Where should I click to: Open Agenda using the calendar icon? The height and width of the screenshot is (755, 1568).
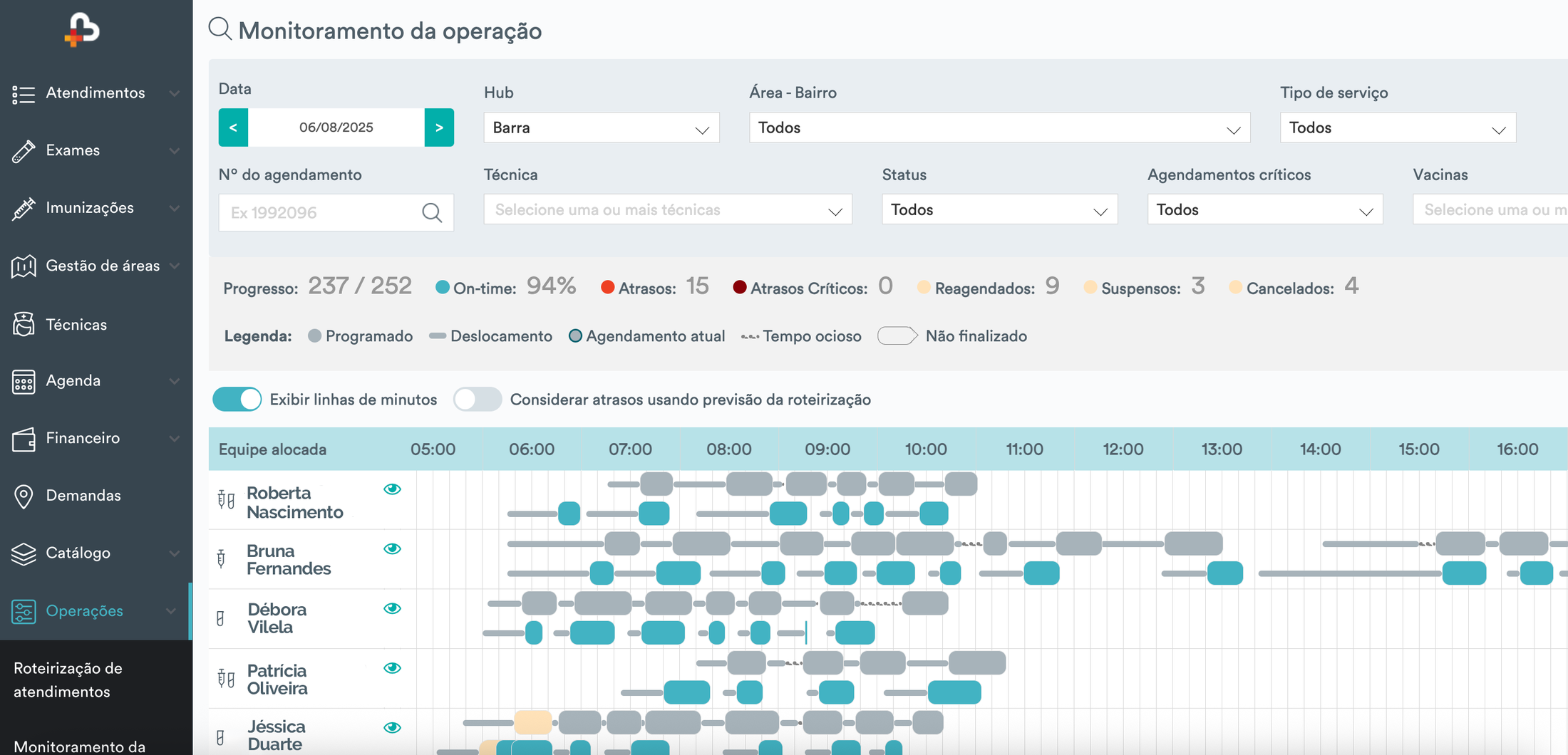click(24, 381)
